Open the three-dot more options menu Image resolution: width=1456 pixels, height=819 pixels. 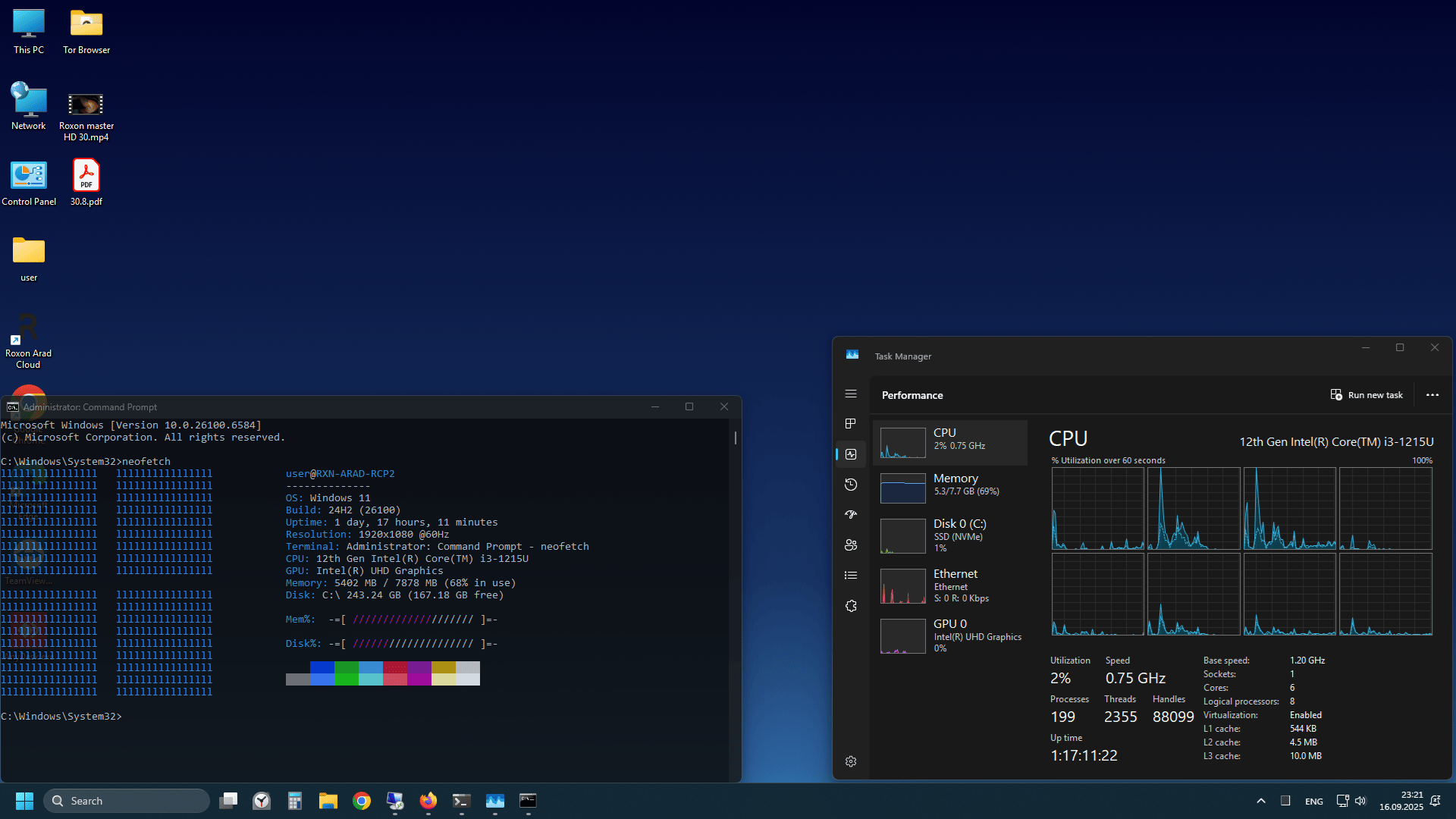click(1432, 395)
